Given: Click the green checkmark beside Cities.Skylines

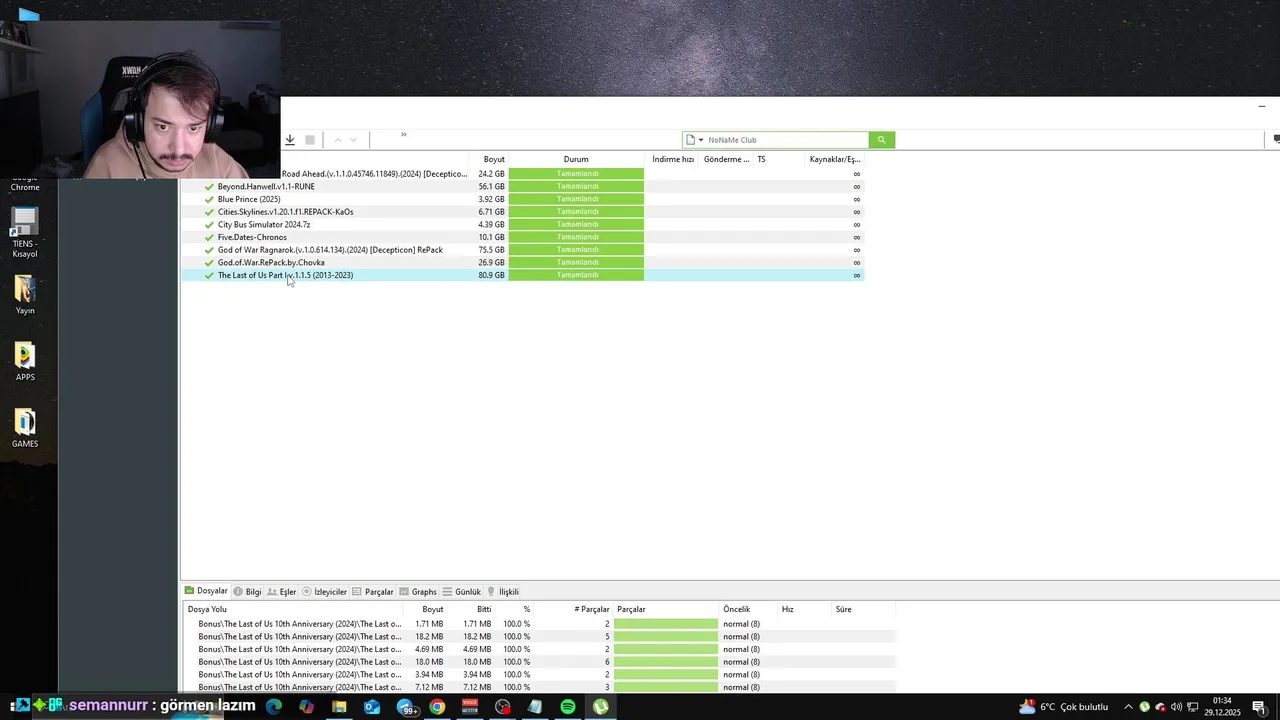Looking at the screenshot, I should point(209,212).
